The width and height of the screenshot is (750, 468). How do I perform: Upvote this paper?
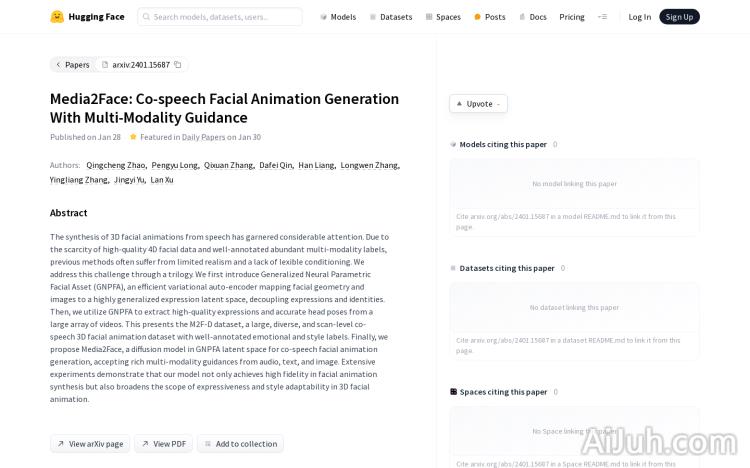[478, 104]
